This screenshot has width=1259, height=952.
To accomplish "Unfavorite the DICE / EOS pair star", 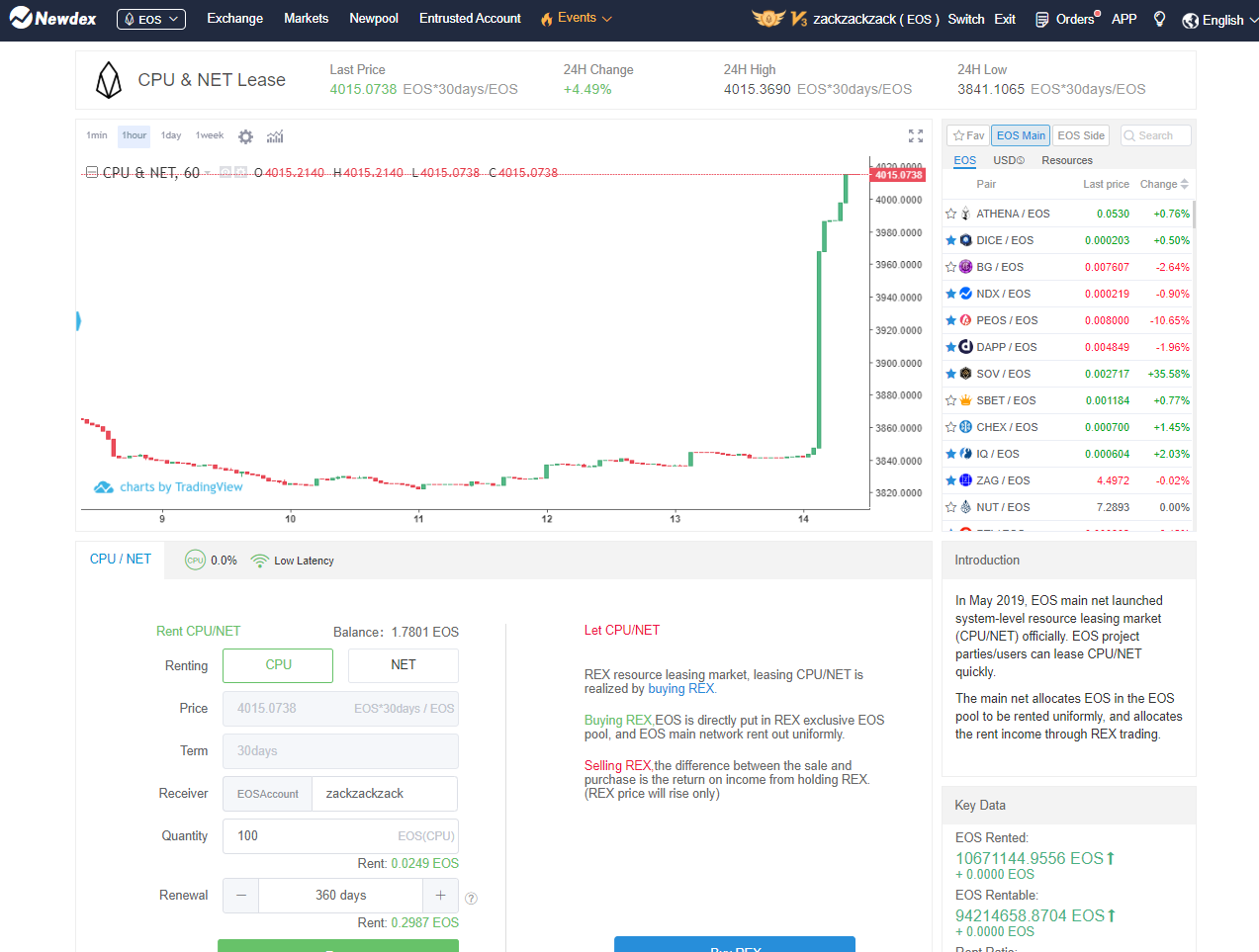I will 950,240.
